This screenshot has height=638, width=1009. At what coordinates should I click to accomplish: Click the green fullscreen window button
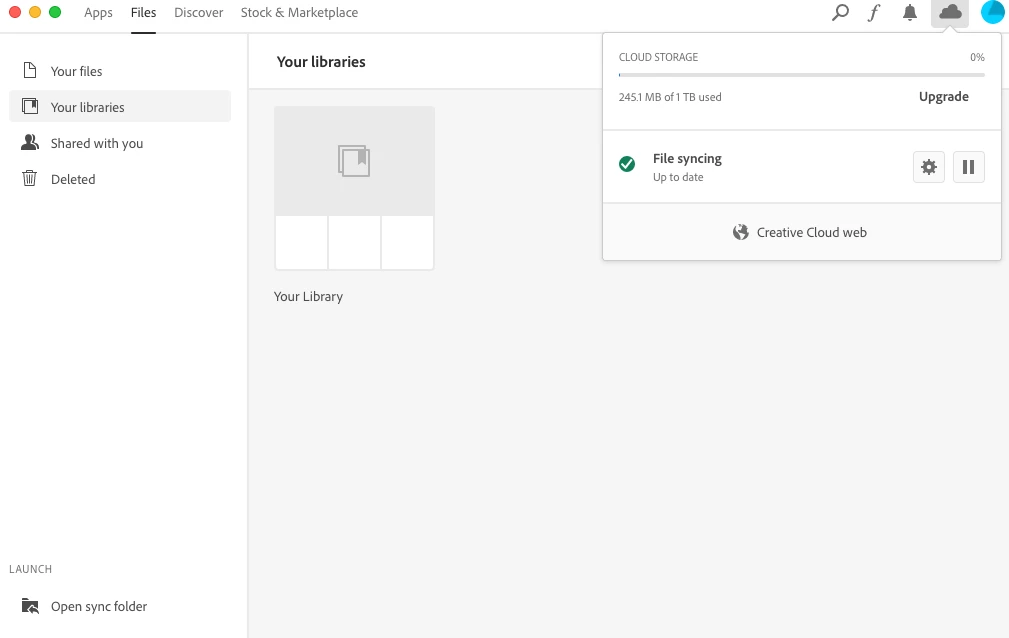click(55, 12)
